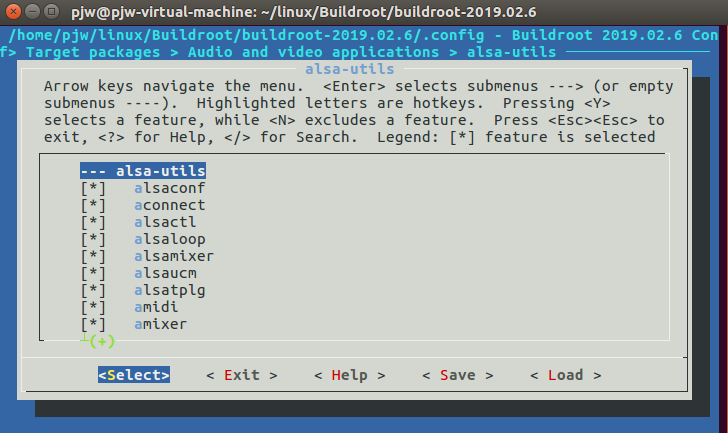Toggle the alsactl checkbox
The width and height of the screenshot is (728, 433).
point(93,222)
